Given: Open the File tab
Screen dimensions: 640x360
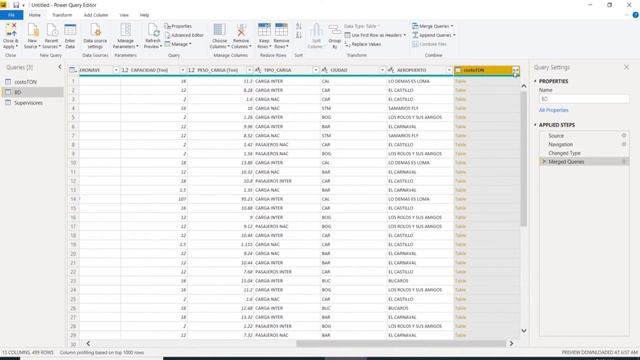Looking at the screenshot, I should point(11,15).
